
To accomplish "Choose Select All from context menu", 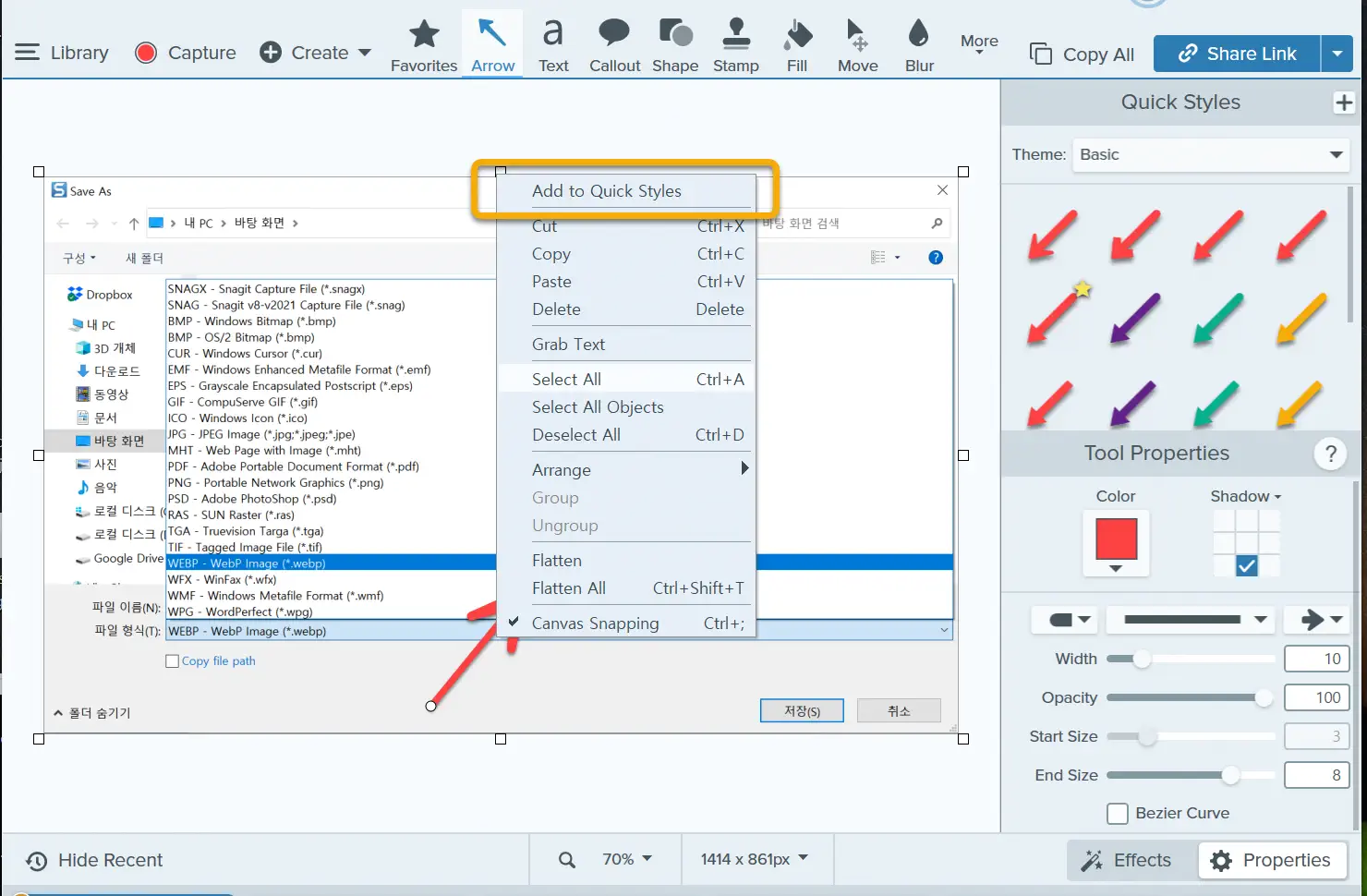I will click(626, 380).
